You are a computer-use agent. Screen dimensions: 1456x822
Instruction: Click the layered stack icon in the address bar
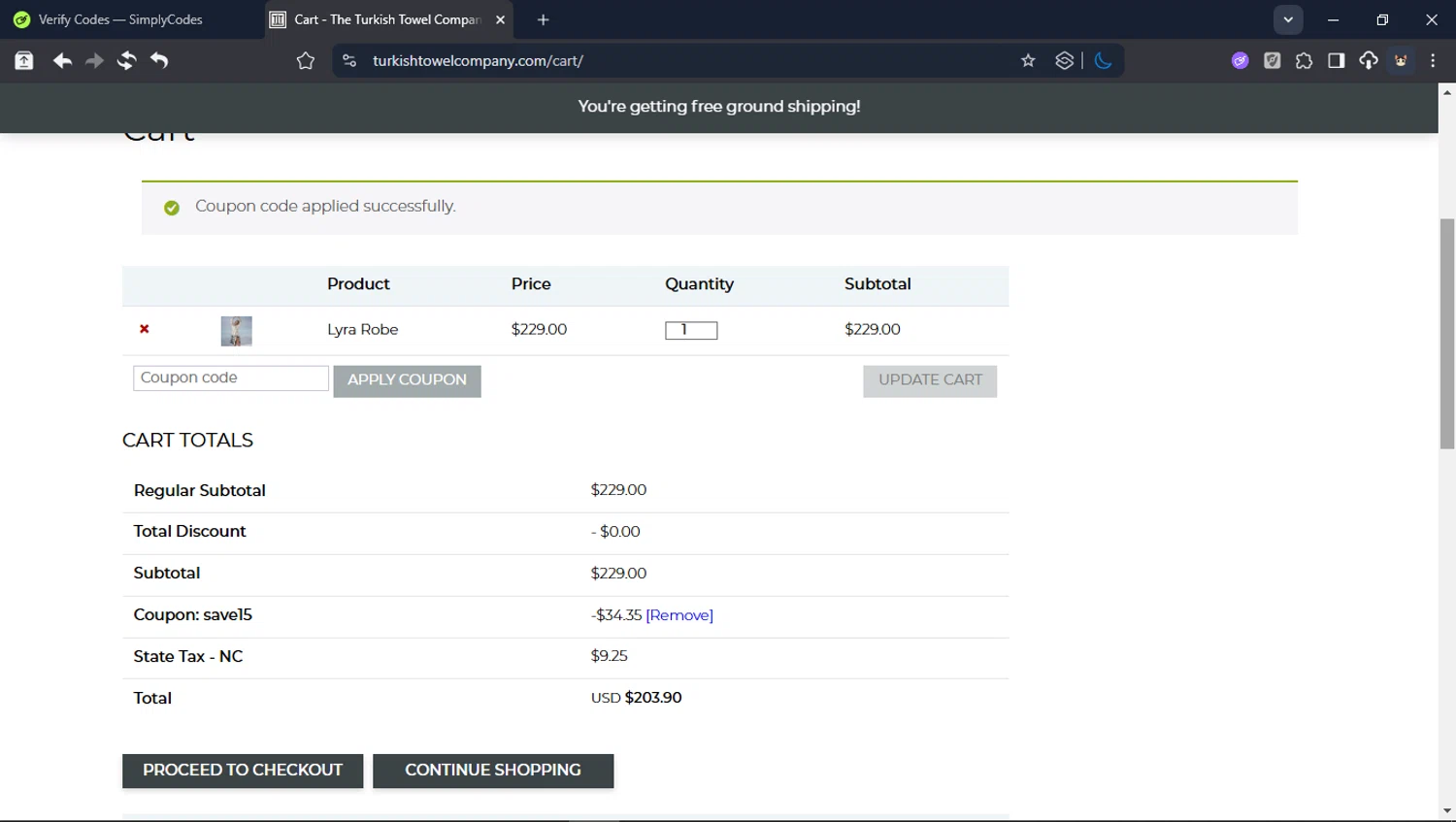coord(1065,61)
